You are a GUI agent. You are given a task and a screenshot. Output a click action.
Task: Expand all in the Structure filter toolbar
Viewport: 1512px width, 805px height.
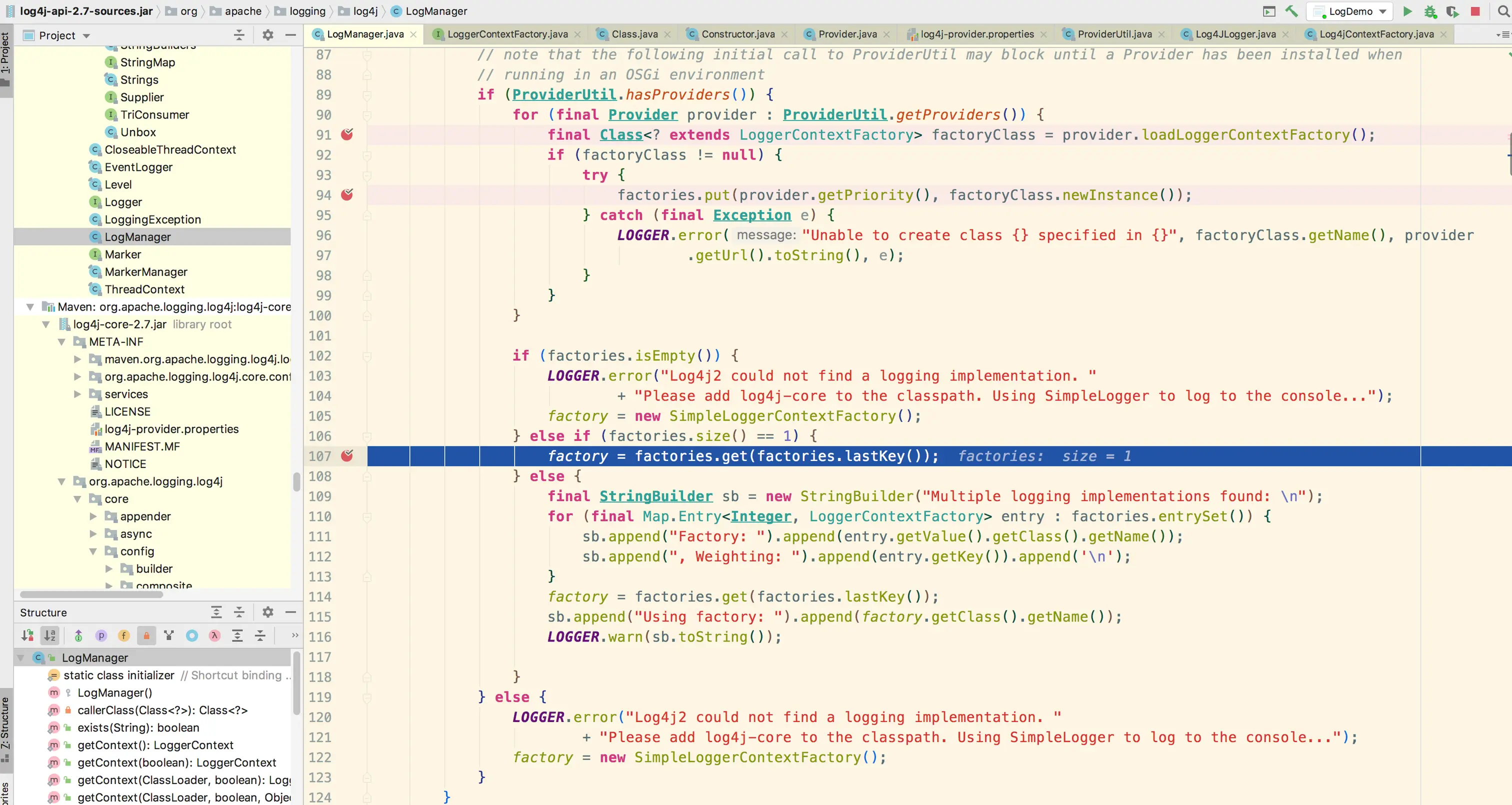237,635
